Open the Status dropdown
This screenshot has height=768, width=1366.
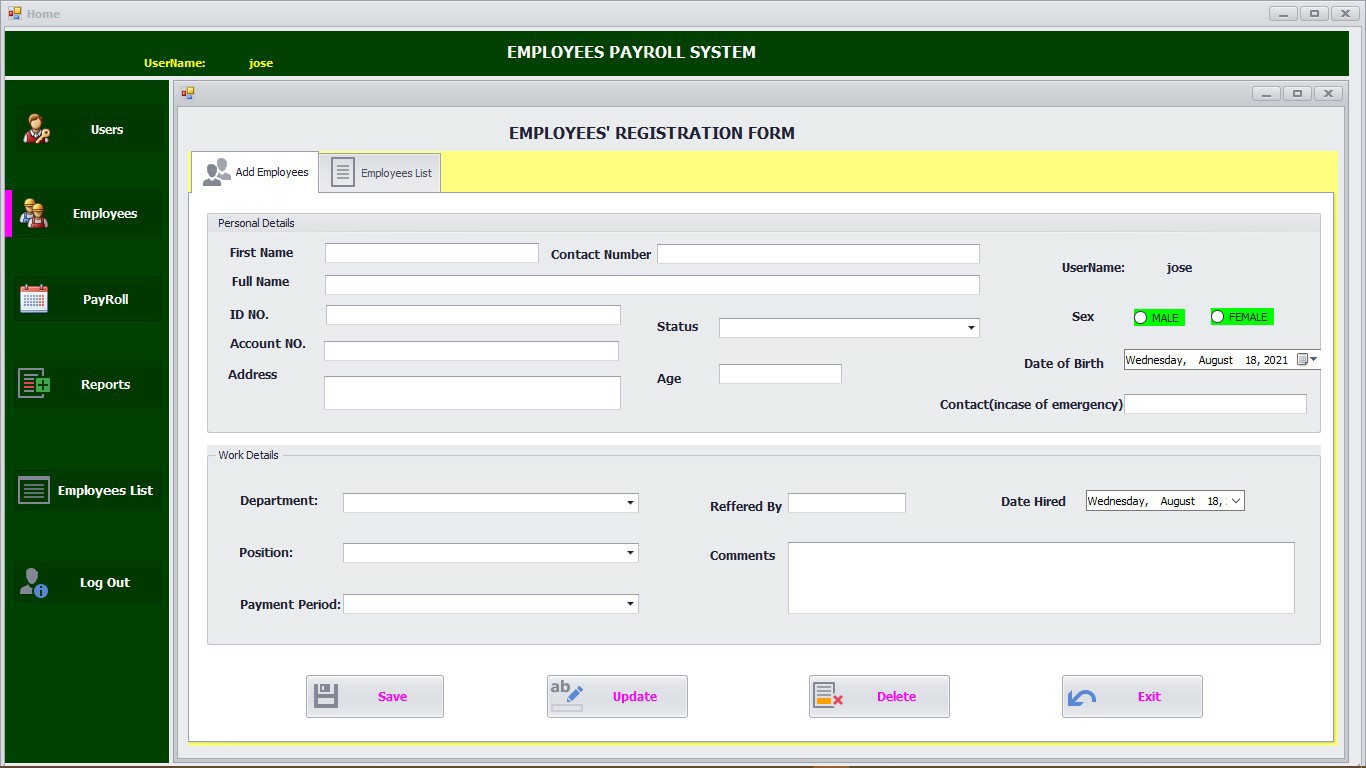(x=969, y=327)
